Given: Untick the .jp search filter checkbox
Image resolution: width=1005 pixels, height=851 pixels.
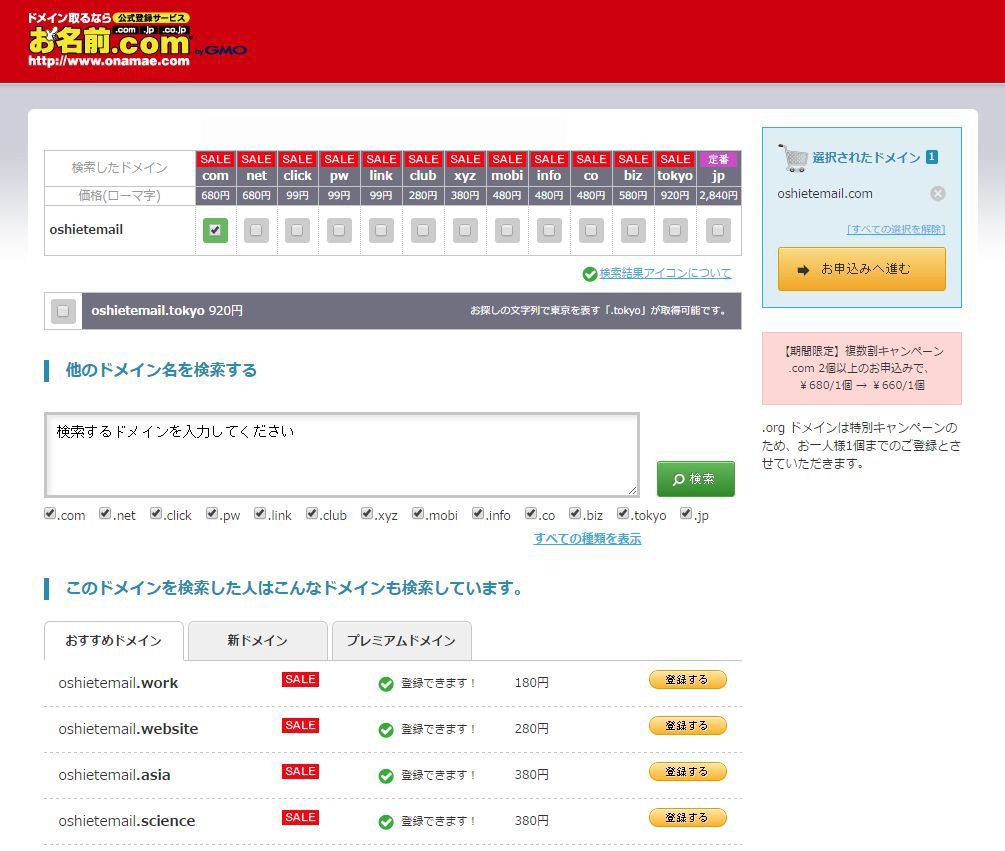Looking at the screenshot, I should (686, 513).
